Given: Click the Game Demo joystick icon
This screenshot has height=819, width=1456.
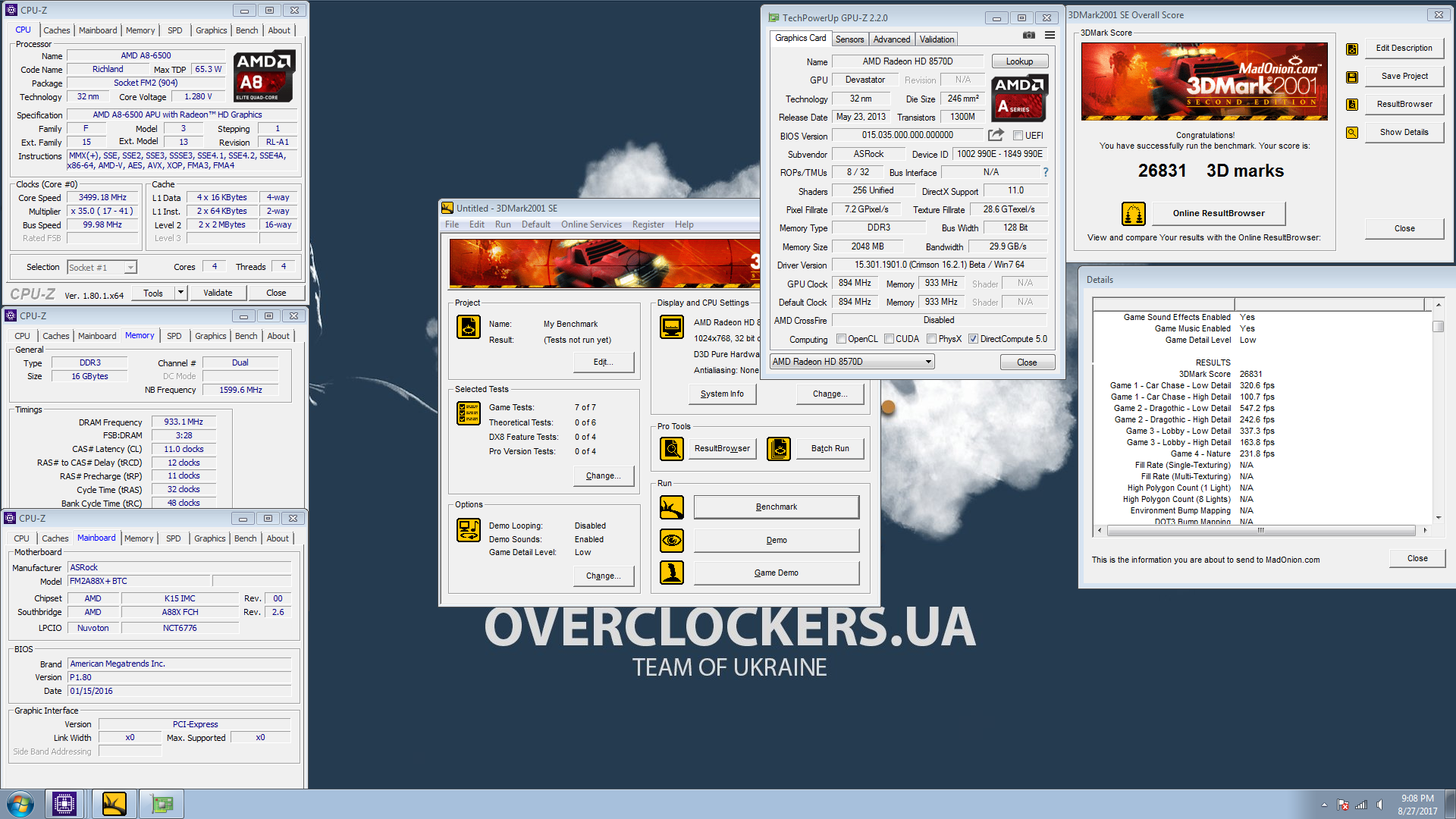Looking at the screenshot, I should 672,573.
